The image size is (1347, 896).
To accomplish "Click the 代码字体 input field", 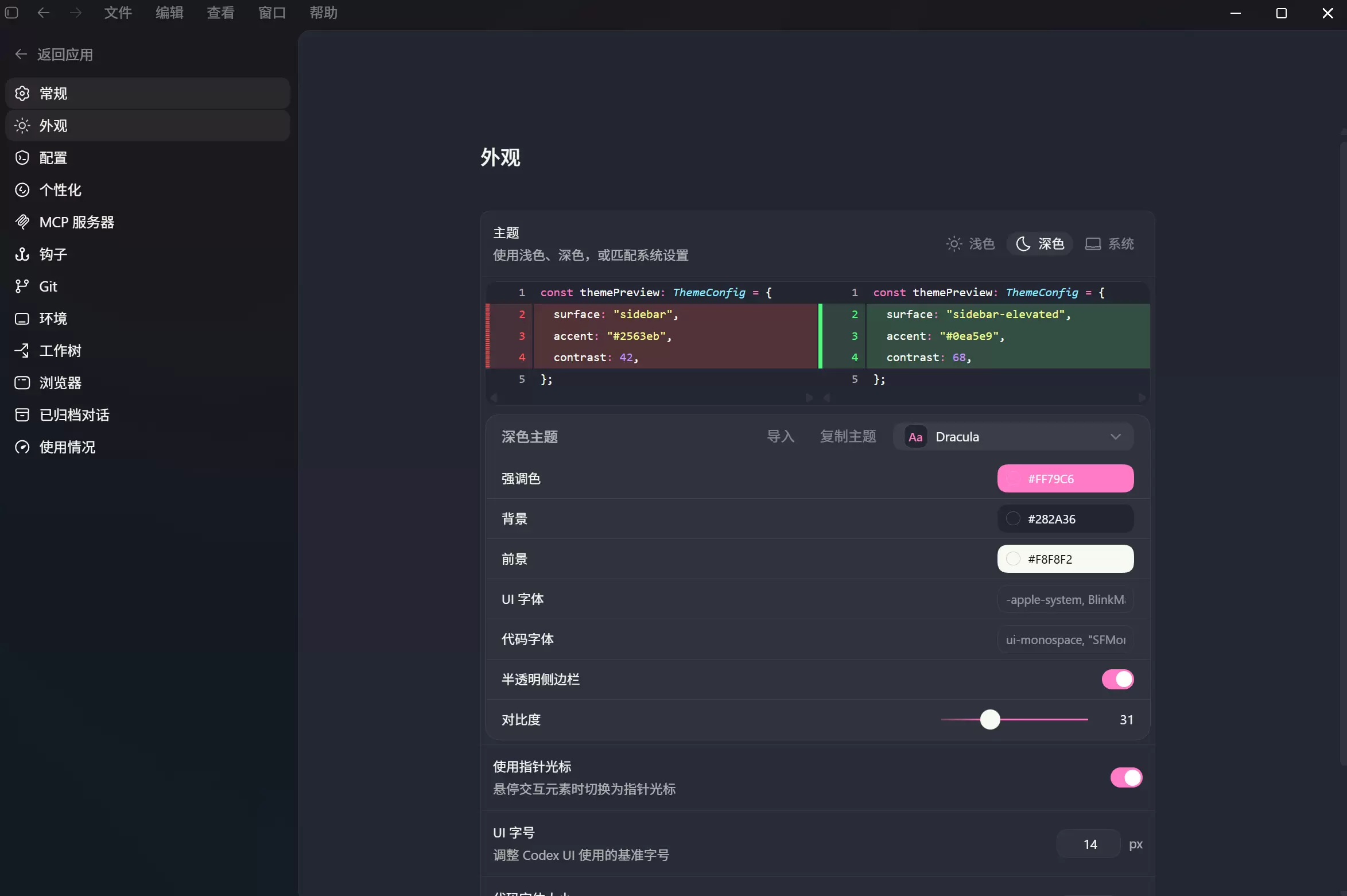I will [1065, 639].
